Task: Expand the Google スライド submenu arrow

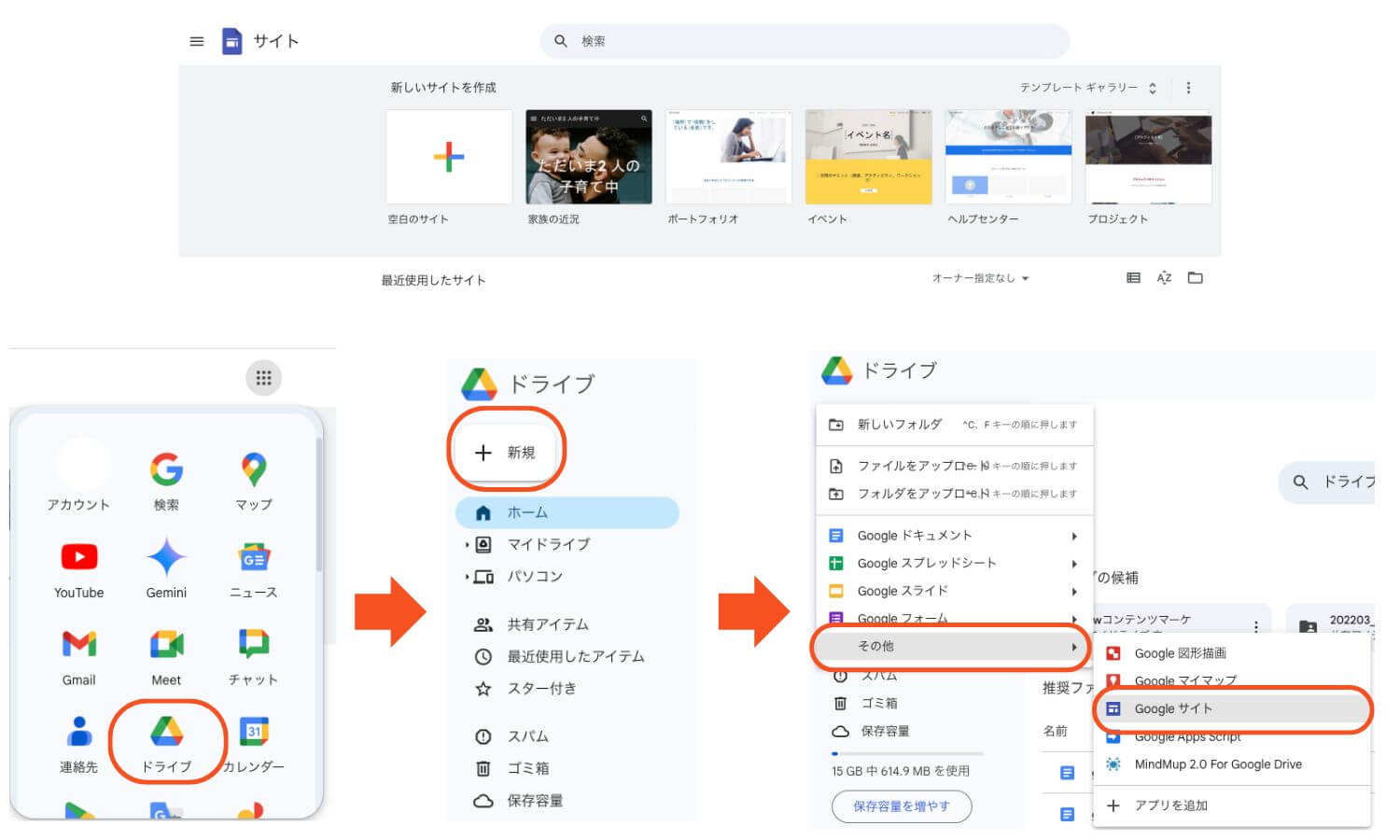Action: [x=1074, y=592]
